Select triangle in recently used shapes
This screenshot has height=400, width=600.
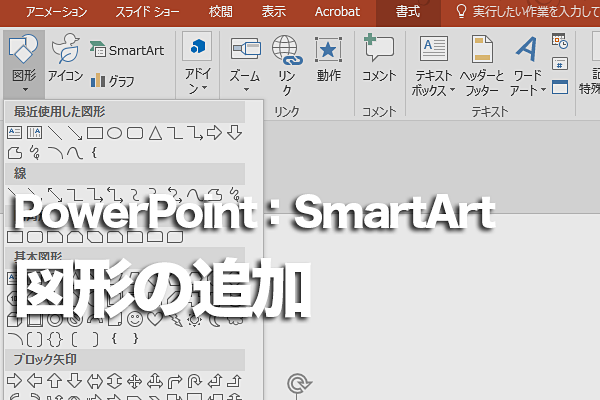155,133
